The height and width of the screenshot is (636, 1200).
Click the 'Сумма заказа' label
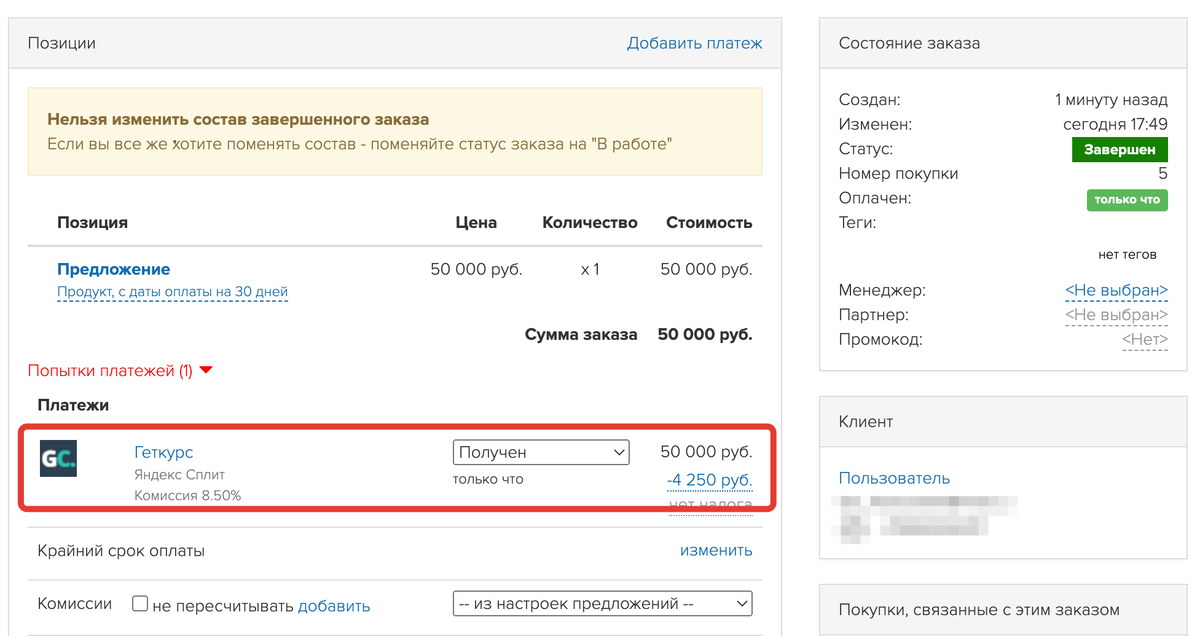(581, 334)
